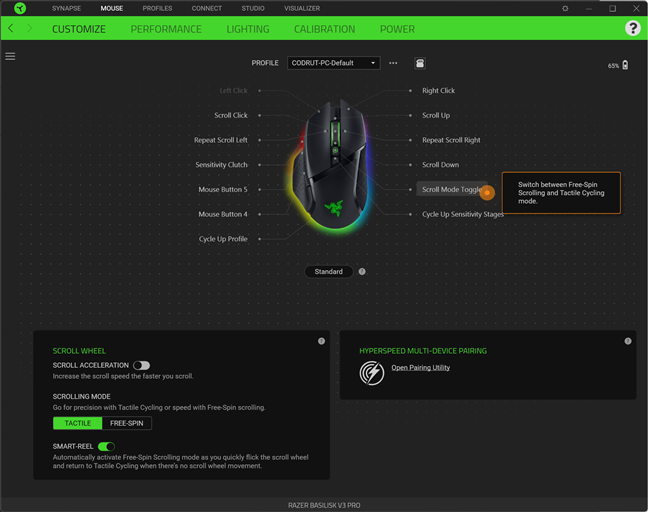The image size is (648, 512).
Task: Select the Mouse Button 4 assignment
Action: click(x=223, y=214)
